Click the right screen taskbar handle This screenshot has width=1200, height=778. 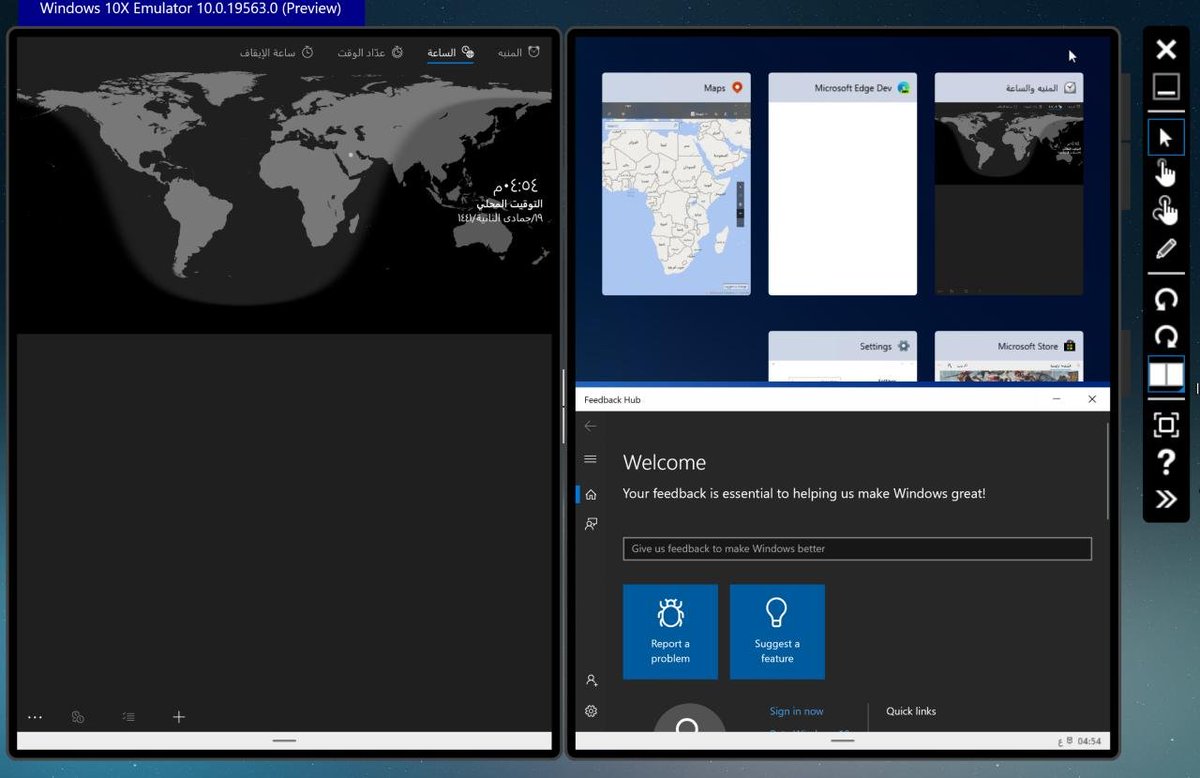842,741
